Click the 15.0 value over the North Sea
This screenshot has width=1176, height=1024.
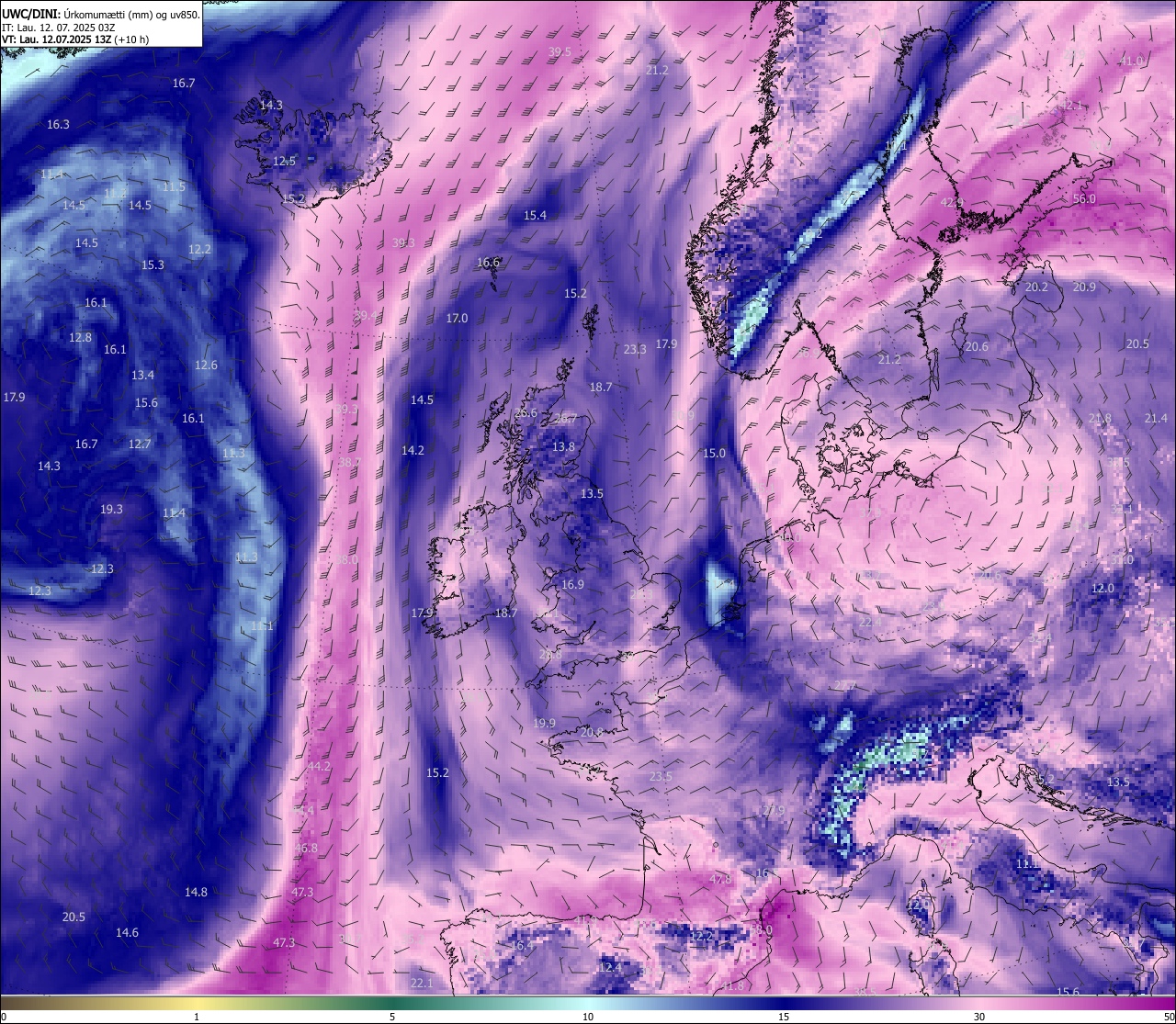click(714, 453)
